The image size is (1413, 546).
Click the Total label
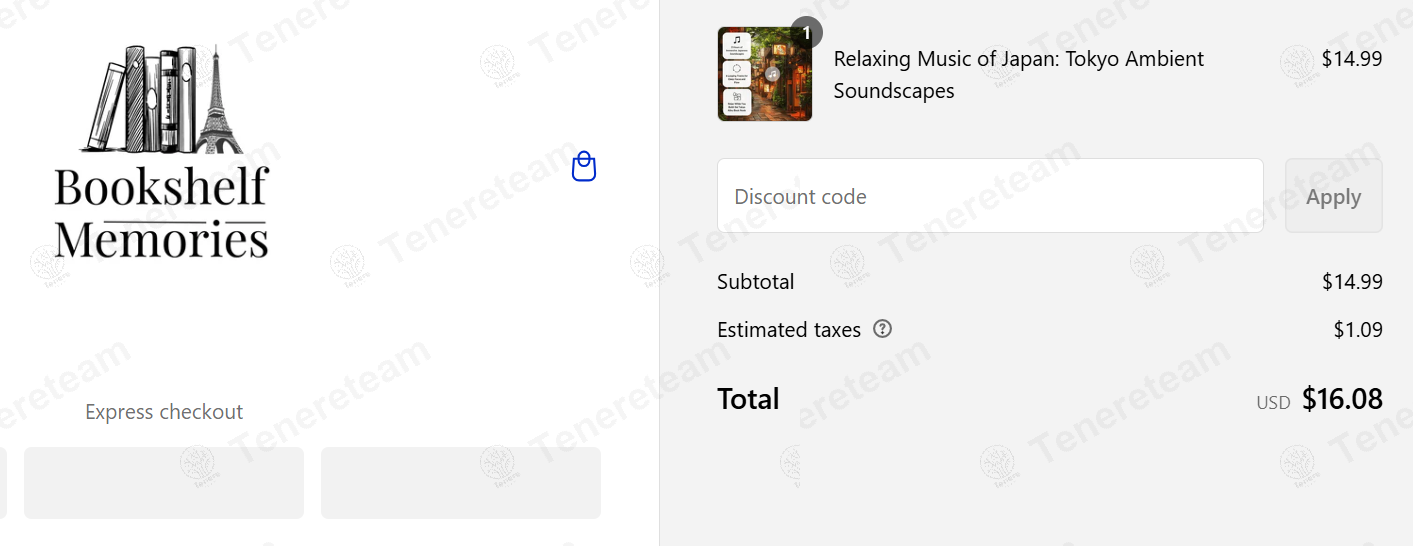[x=748, y=399]
